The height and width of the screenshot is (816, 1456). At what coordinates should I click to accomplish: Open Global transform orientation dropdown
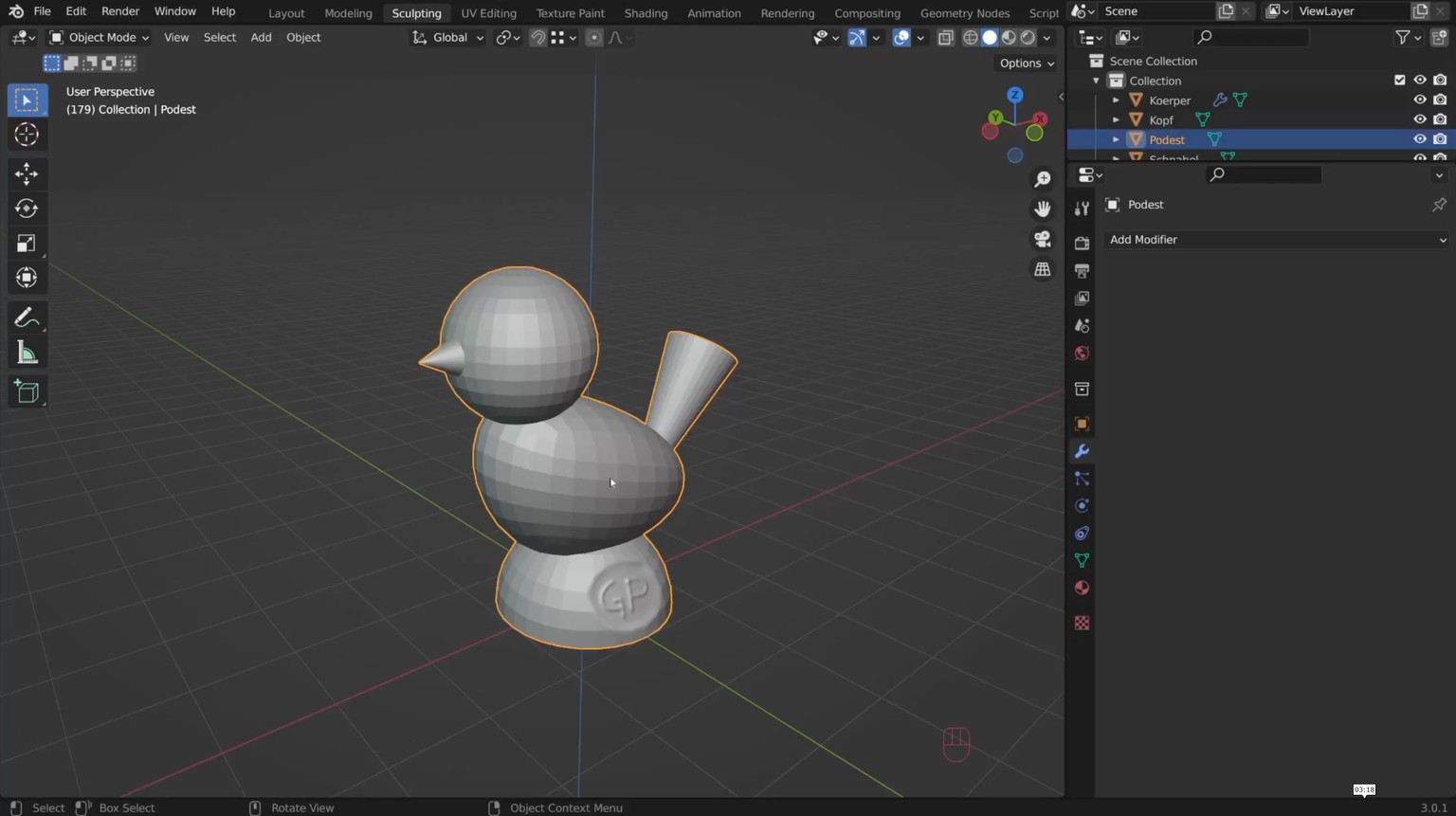tap(447, 38)
